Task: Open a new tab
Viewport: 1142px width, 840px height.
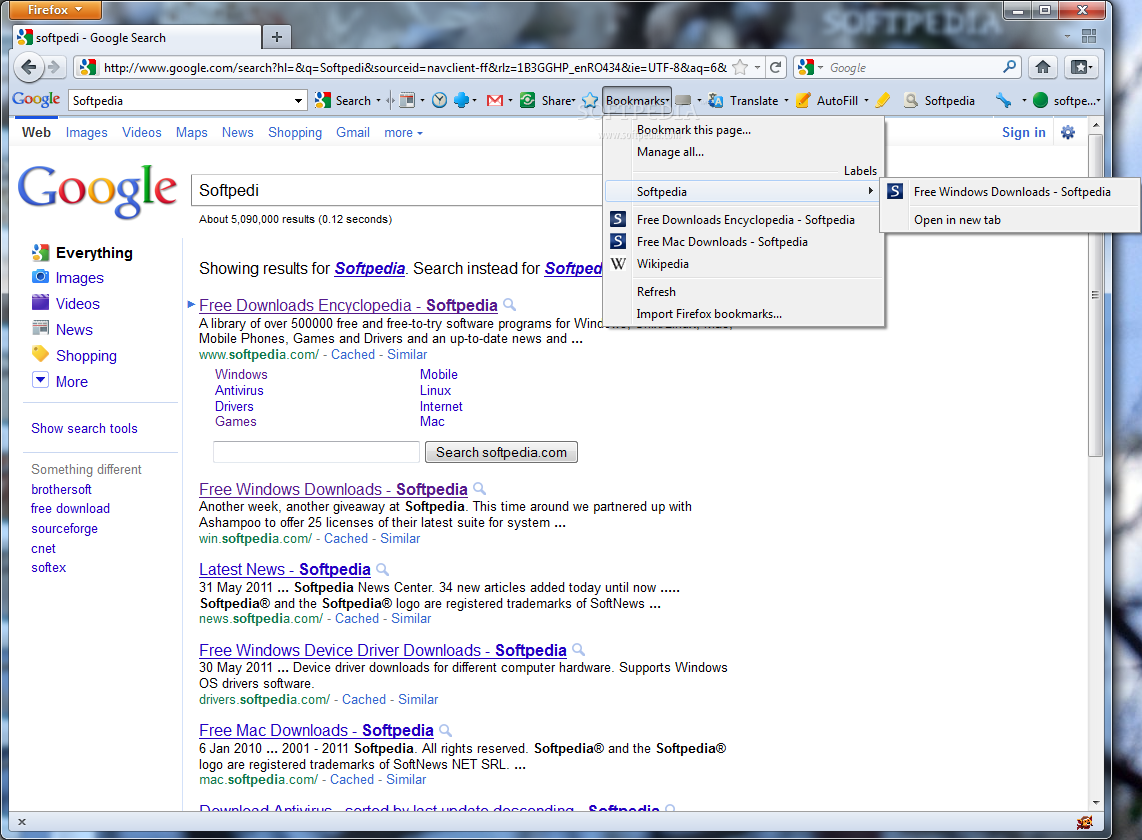Action: tap(277, 37)
